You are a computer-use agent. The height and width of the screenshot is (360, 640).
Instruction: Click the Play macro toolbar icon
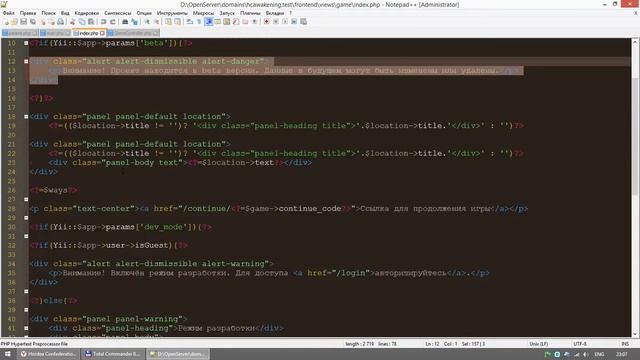coord(285,22)
